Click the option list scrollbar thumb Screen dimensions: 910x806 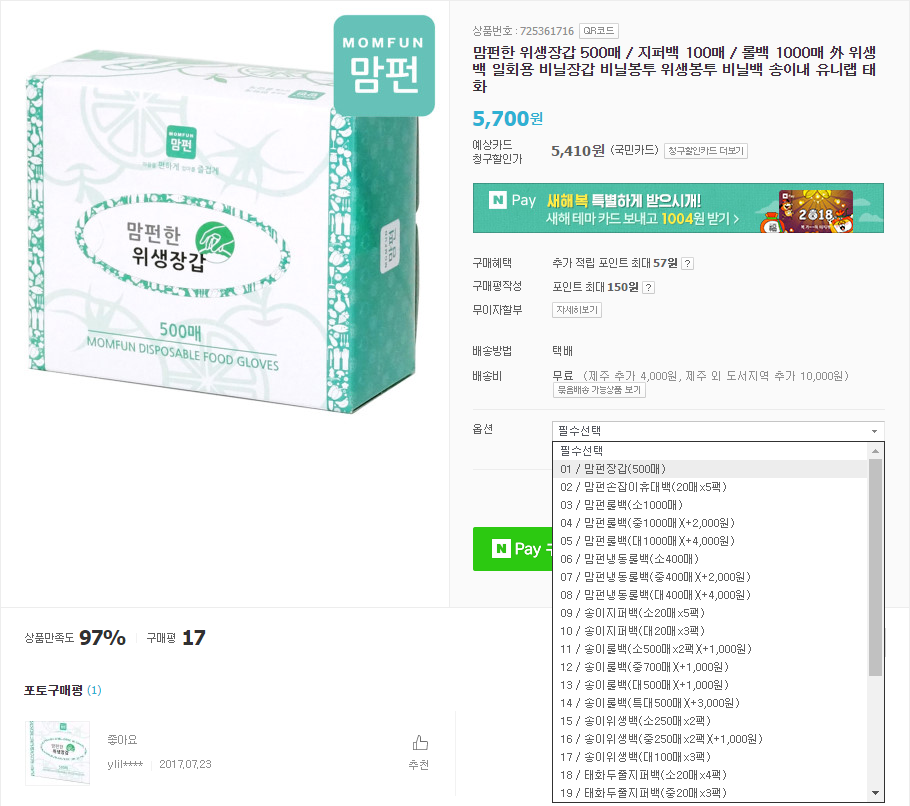coord(875,568)
